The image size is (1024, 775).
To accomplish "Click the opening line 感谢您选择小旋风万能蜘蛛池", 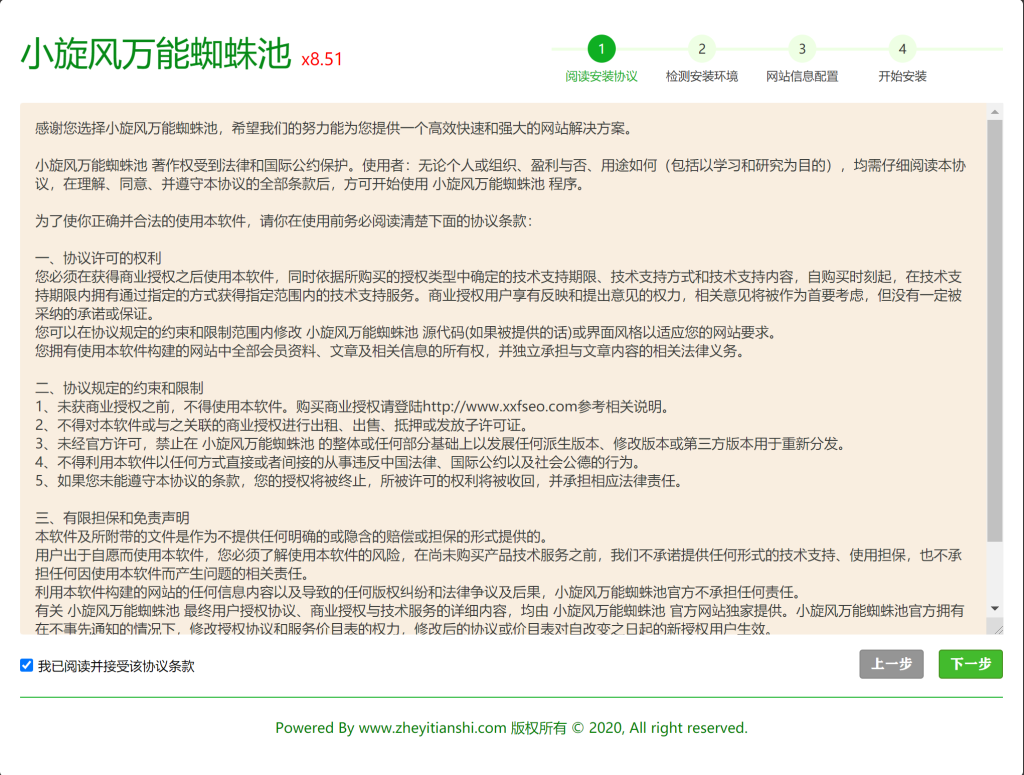I will [x=334, y=128].
